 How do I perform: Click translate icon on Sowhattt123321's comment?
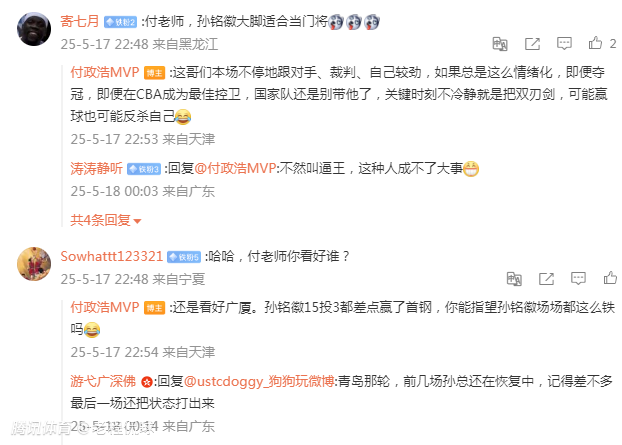click(514, 279)
